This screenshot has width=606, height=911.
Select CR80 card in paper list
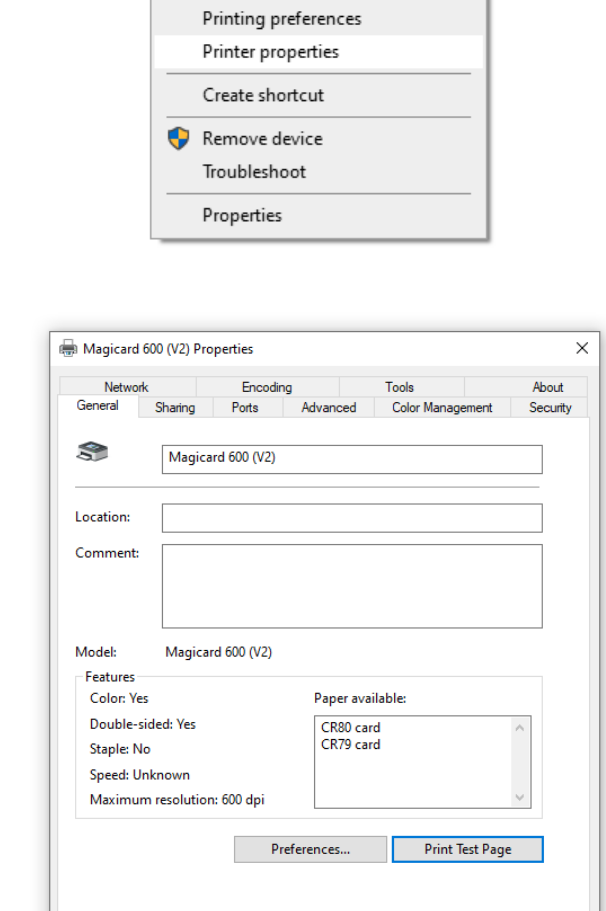point(350,727)
